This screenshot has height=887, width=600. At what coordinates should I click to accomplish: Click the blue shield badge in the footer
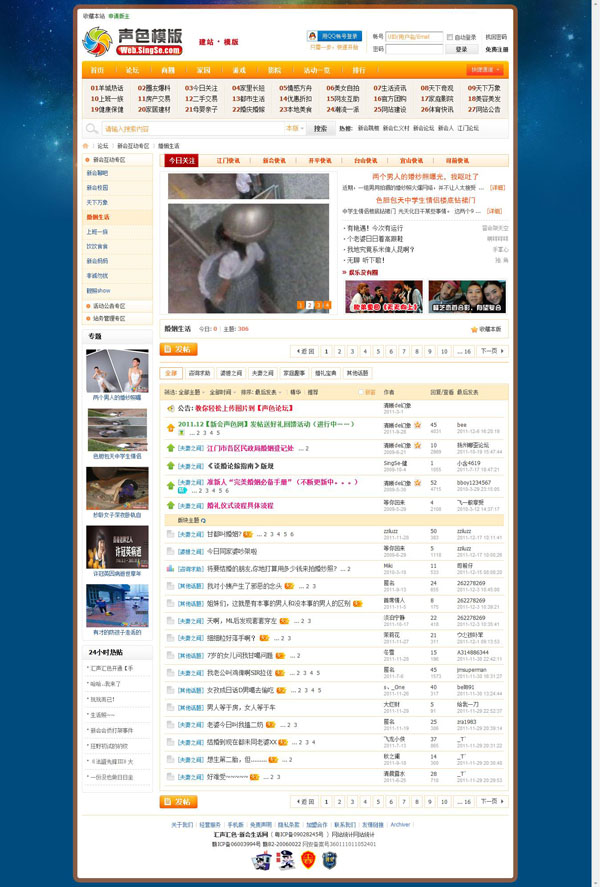coord(330,860)
